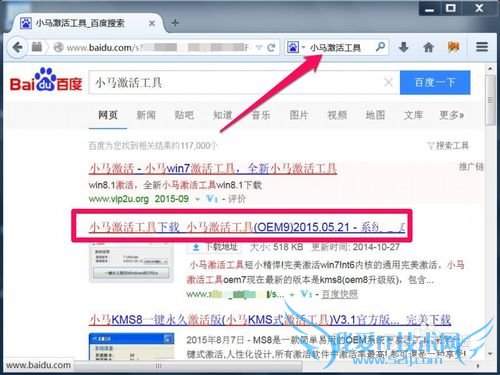Click the vertical scrollbar up arrow
The image size is (500, 375).
(x=490, y=69)
